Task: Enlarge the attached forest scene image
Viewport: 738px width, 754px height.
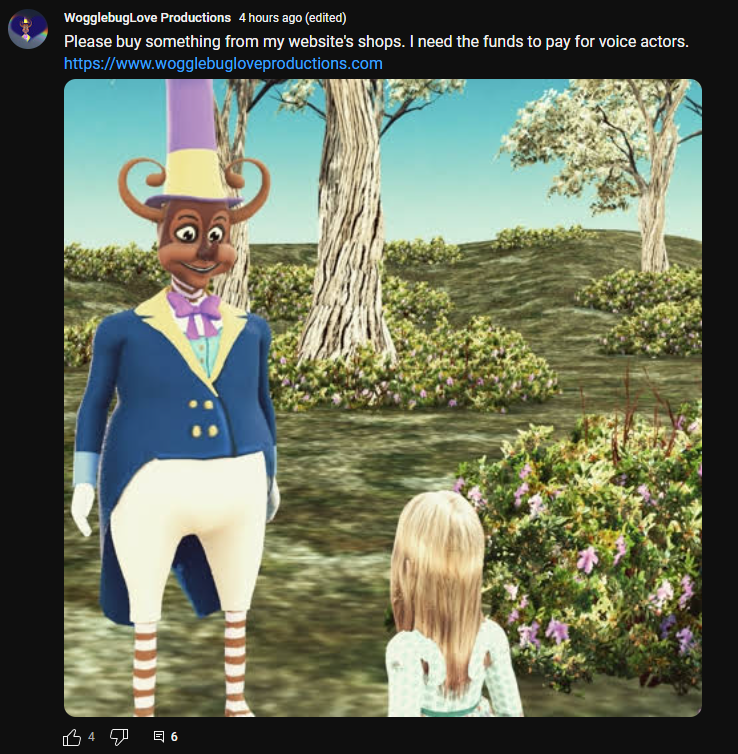Action: pos(383,398)
